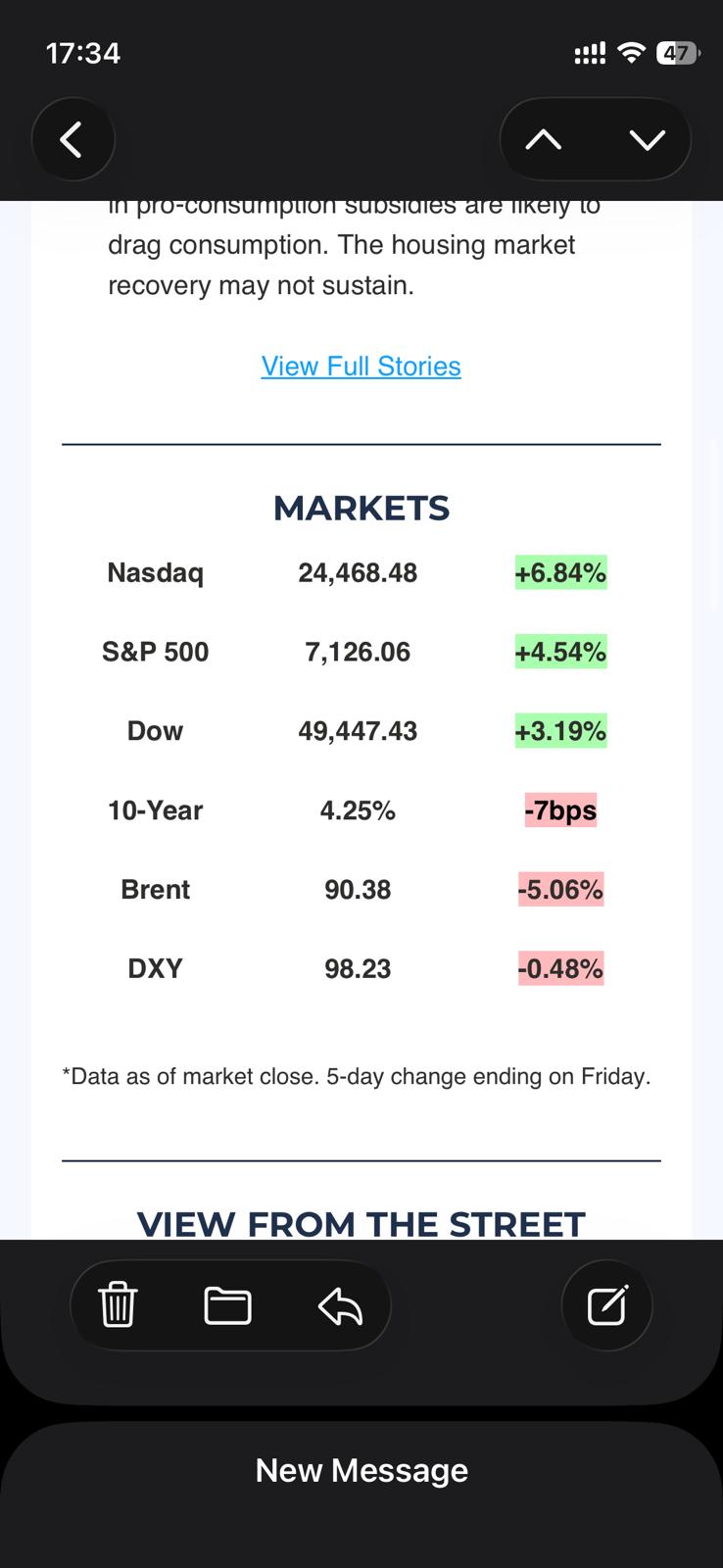Tap the DXY value 98.23
723x1568 pixels.
click(358, 969)
